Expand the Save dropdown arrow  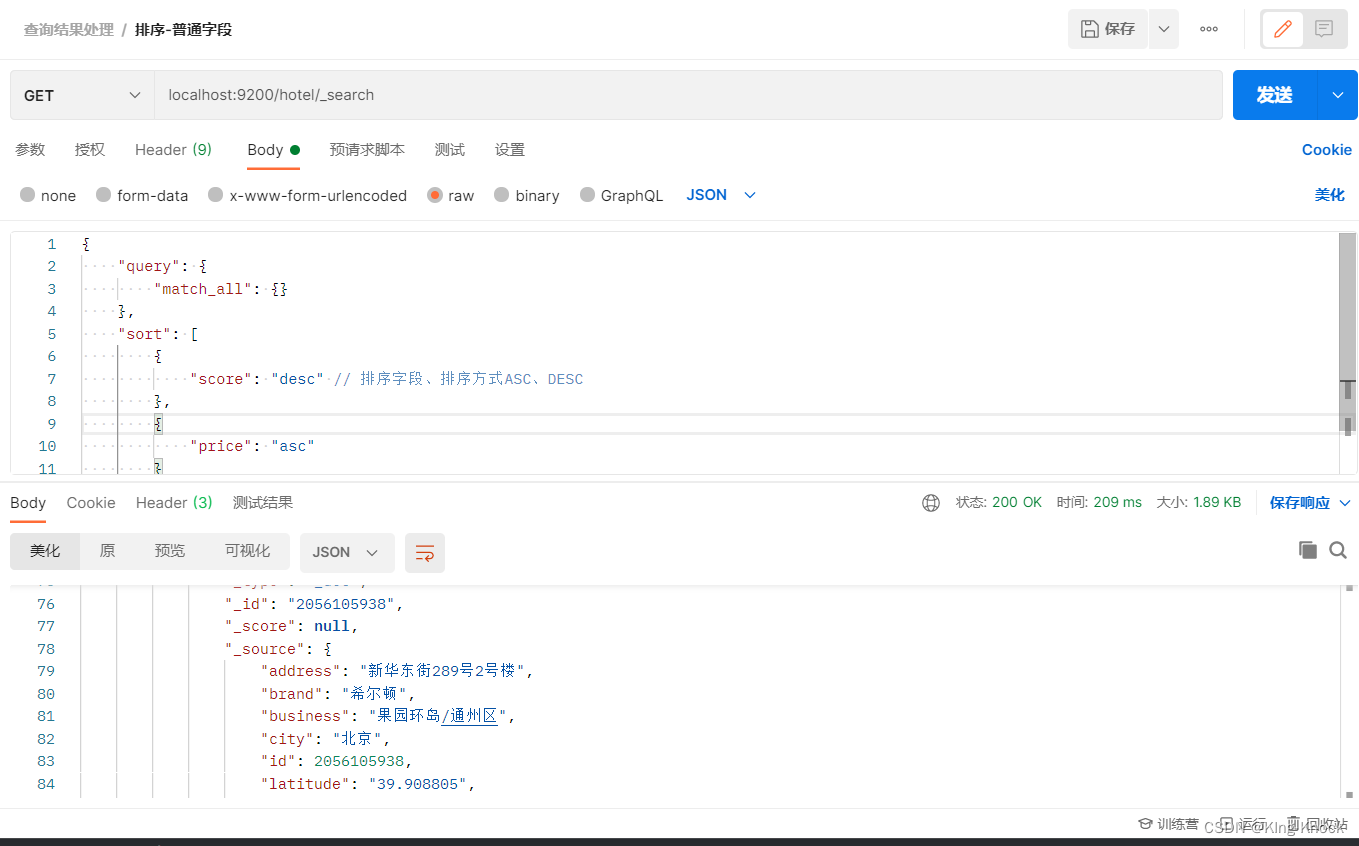tap(1164, 29)
